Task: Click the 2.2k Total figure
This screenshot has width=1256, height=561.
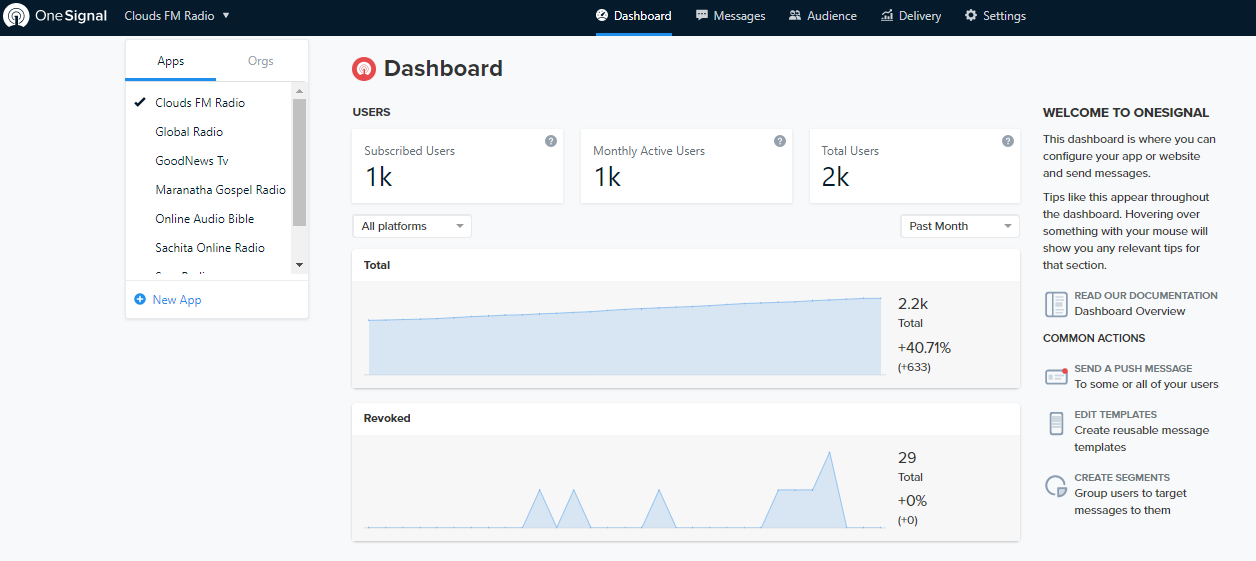Action: pyautogui.click(x=913, y=304)
